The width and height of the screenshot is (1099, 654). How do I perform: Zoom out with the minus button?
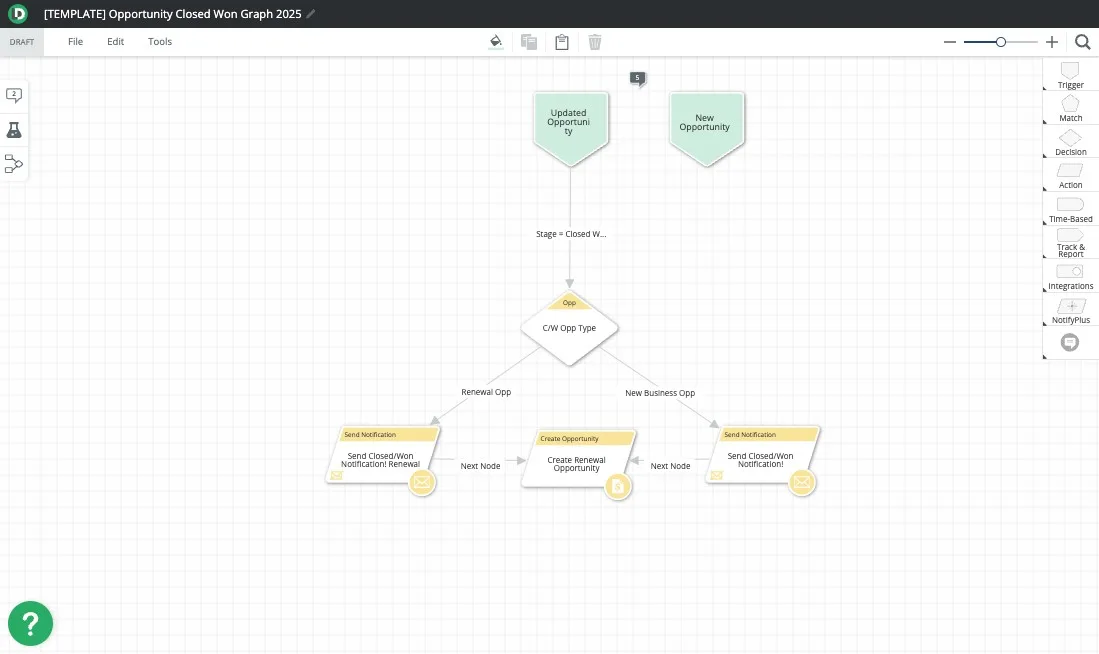coord(950,42)
